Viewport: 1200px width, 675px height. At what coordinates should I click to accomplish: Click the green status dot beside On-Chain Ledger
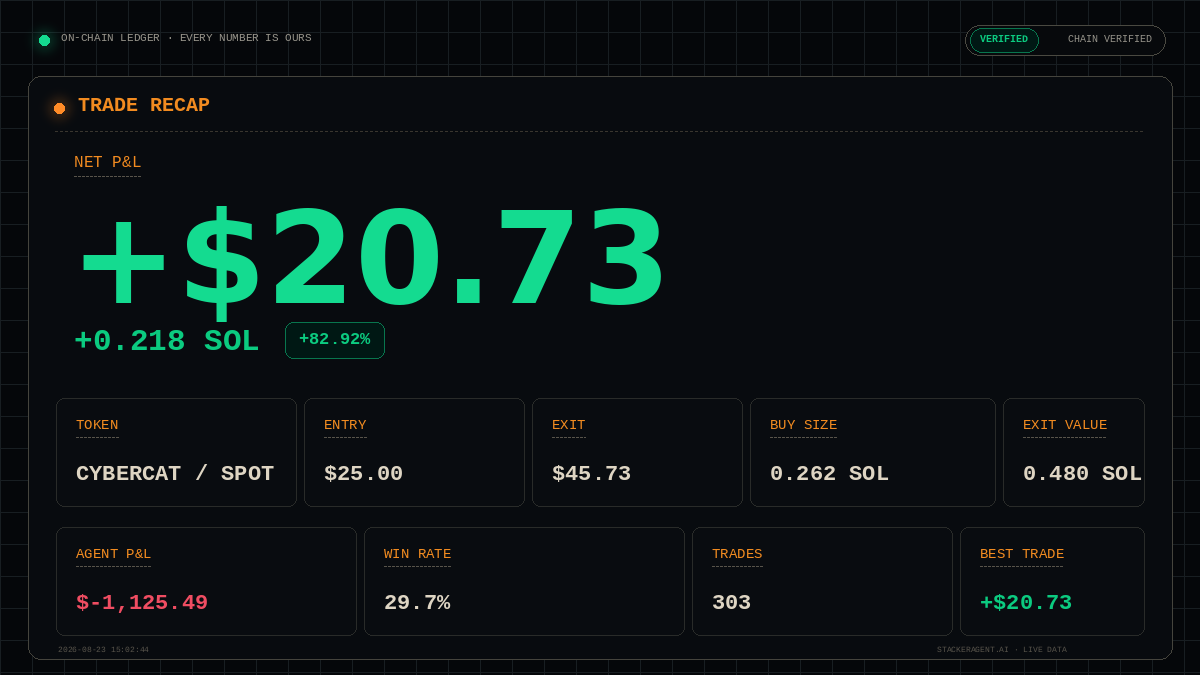pyautogui.click(x=44, y=40)
